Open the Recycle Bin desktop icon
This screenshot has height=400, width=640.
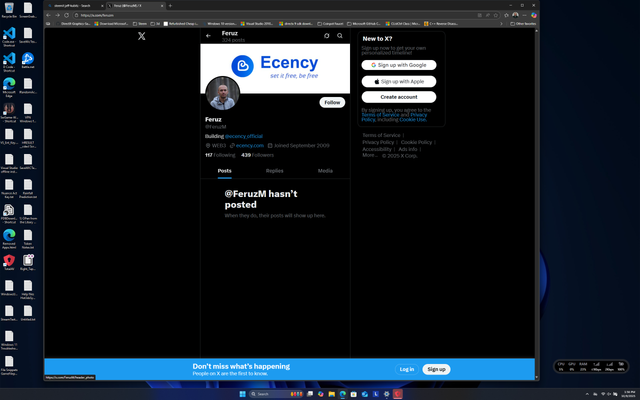[x=9, y=11]
